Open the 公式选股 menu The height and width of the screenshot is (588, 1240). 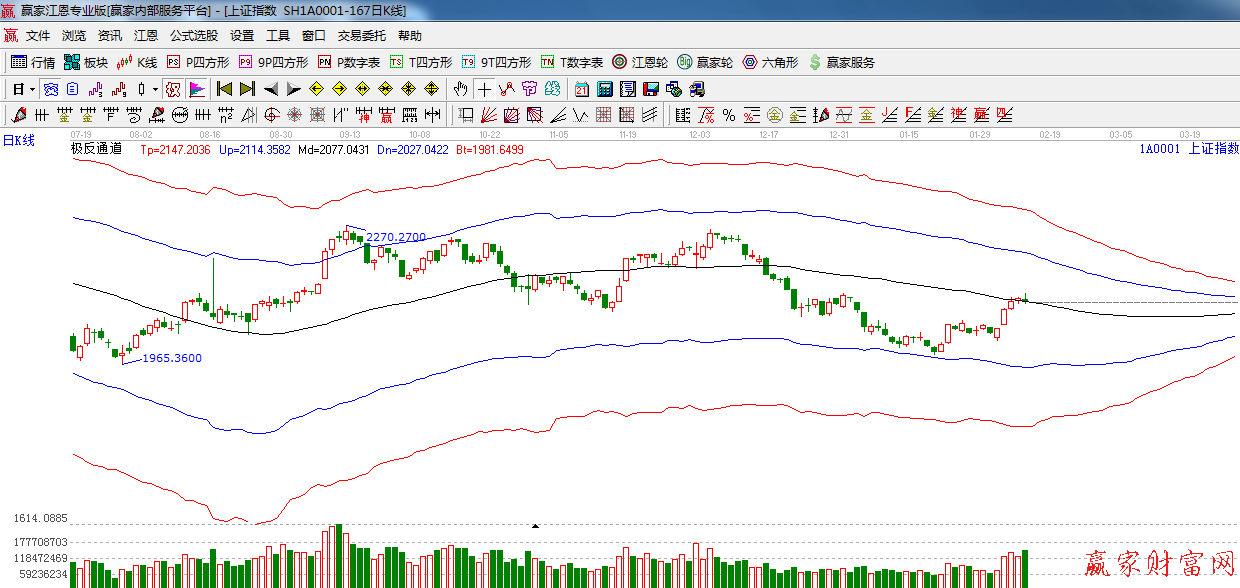coord(193,36)
